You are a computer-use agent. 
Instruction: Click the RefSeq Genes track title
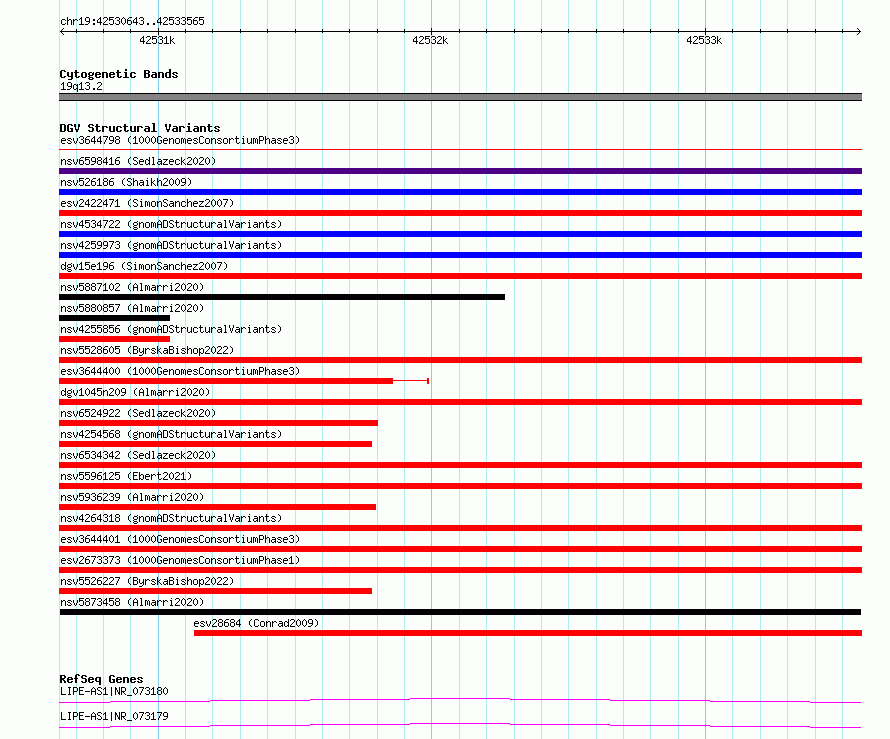tap(101, 679)
